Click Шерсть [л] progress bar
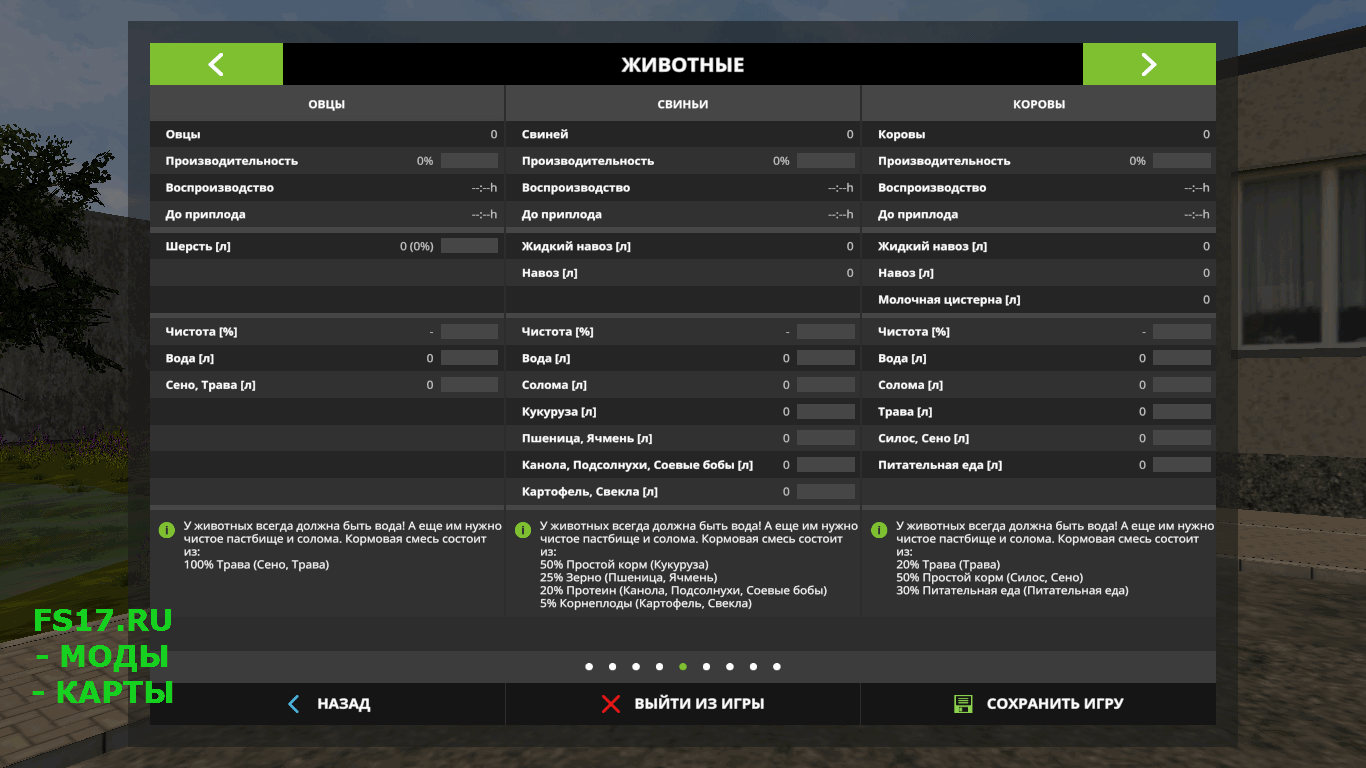1366x768 pixels. (x=469, y=246)
